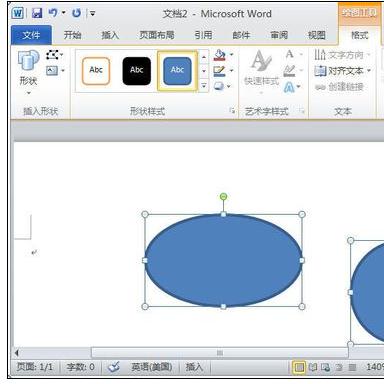Viewport: 384px width, 384px height.
Task: Open the Text Effects dropdown arrow
Action: point(299,87)
